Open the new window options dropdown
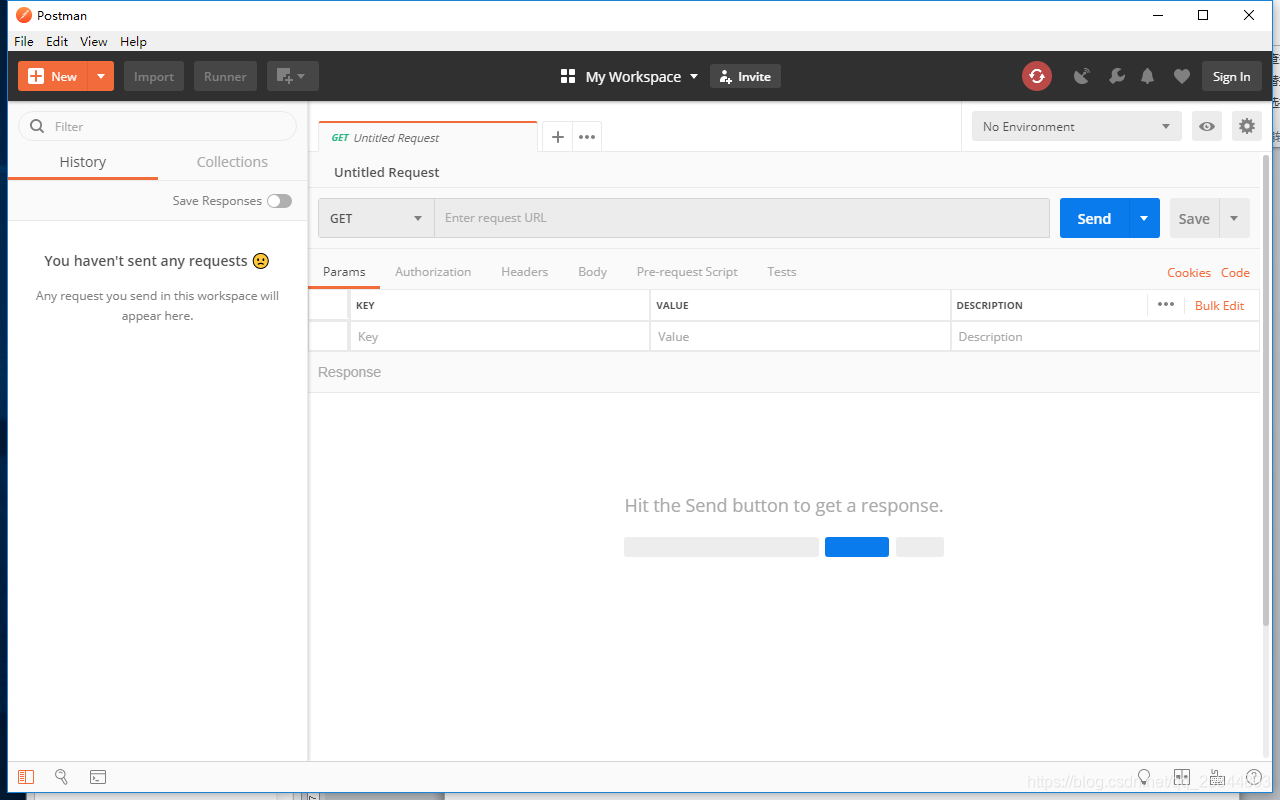The image size is (1280, 800). pyautogui.click(x=292, y=76)
